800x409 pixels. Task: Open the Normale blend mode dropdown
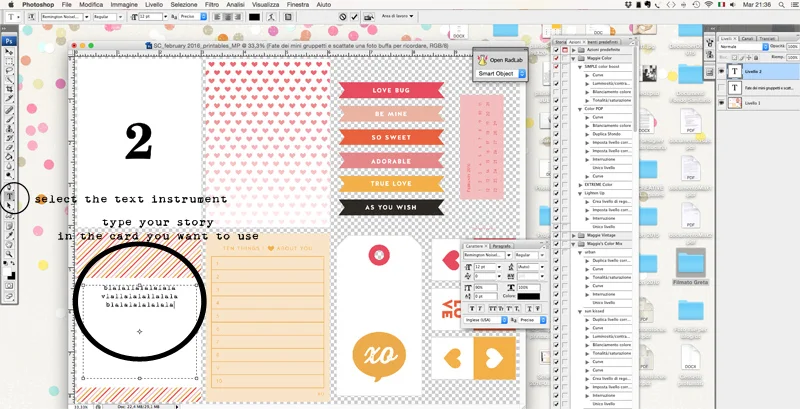click(743, 46)
